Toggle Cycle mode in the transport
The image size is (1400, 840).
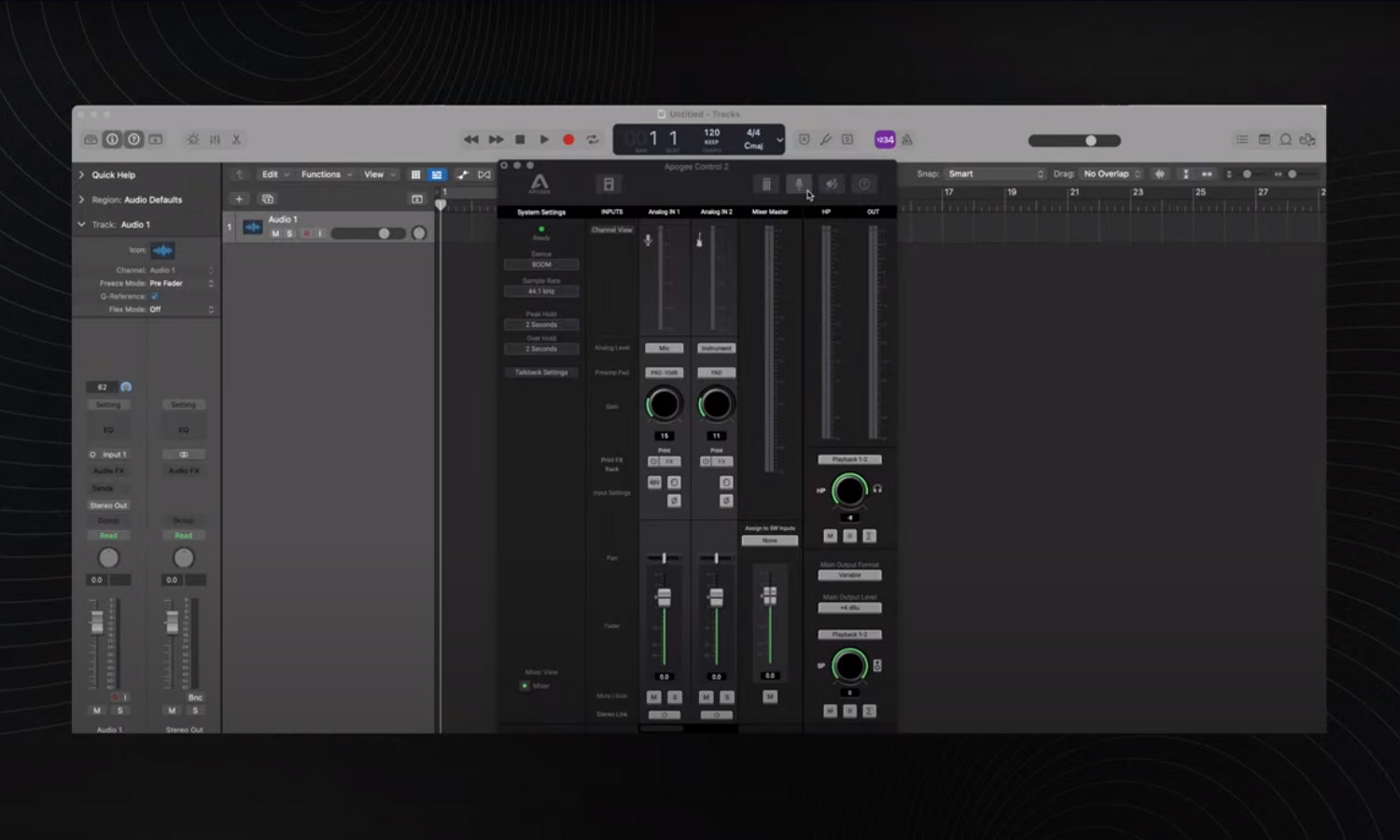[593, 139]
